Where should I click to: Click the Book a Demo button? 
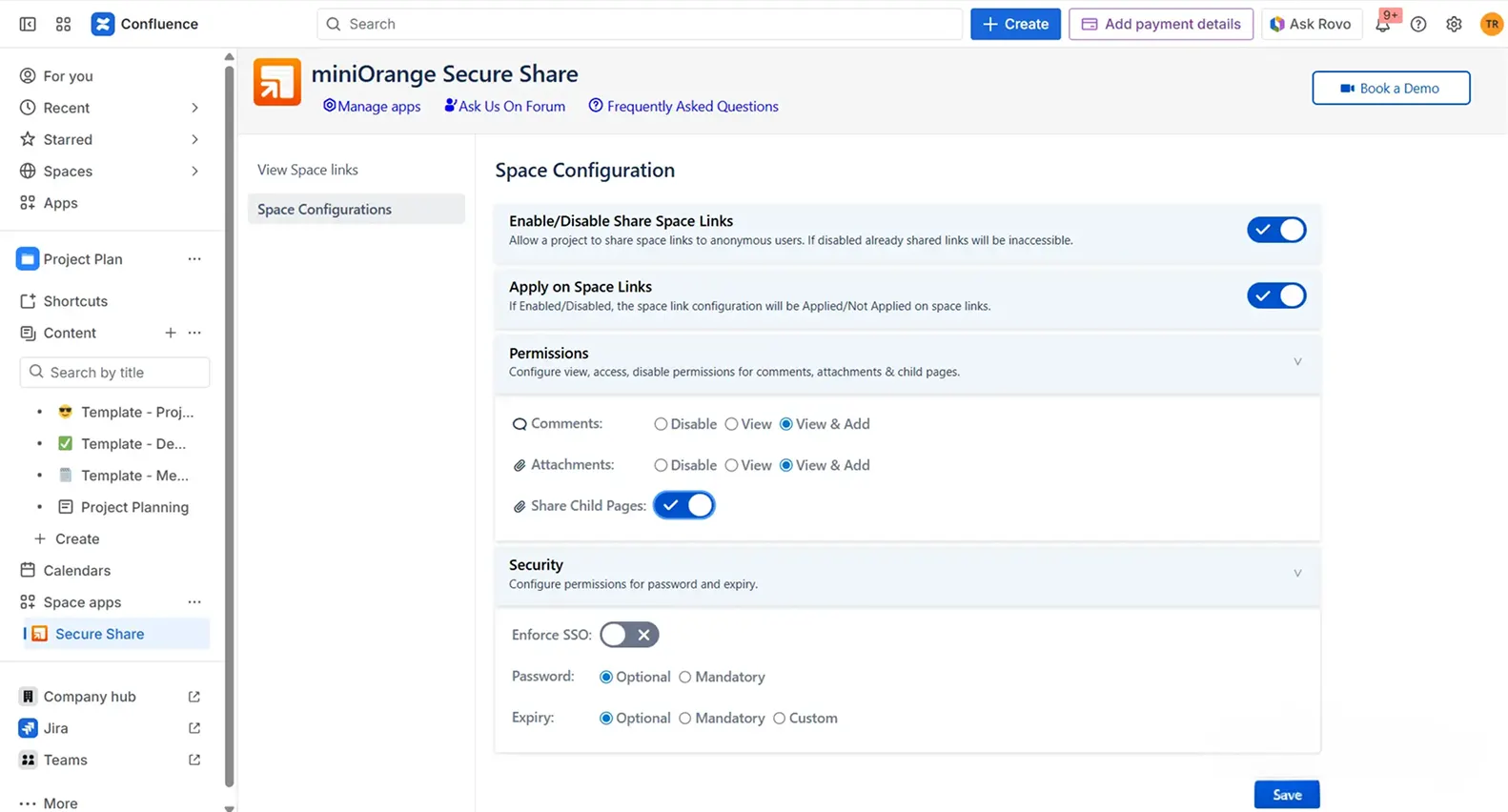[x=1391, y=88]
